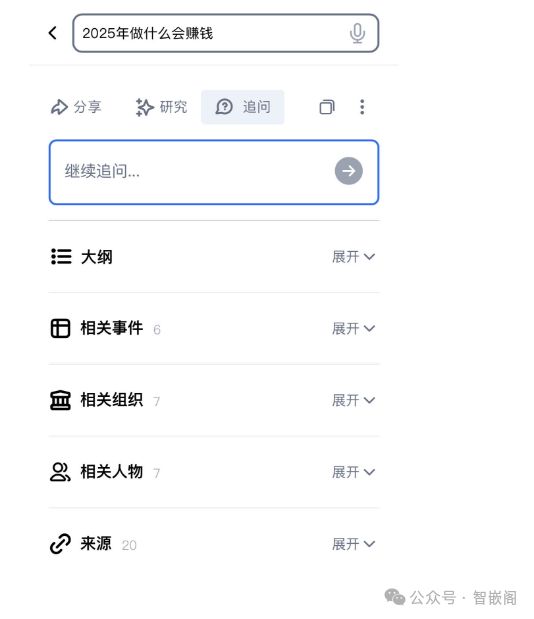This screenshot has height=619, width=534.
Task: Expand the 大纲 section
Action: click(x=353, y=257)
